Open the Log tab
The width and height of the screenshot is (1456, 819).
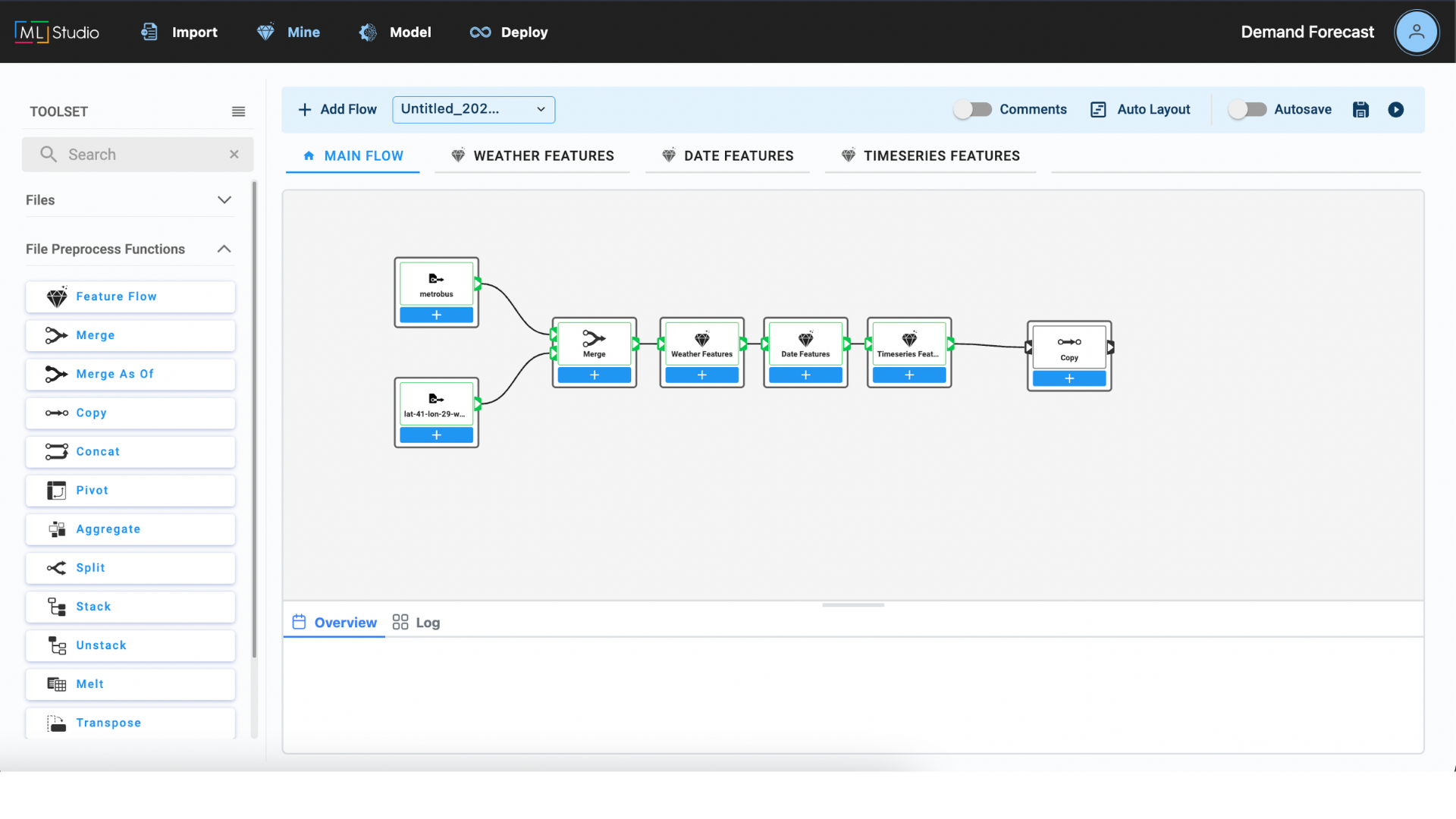tap(416, 623)
